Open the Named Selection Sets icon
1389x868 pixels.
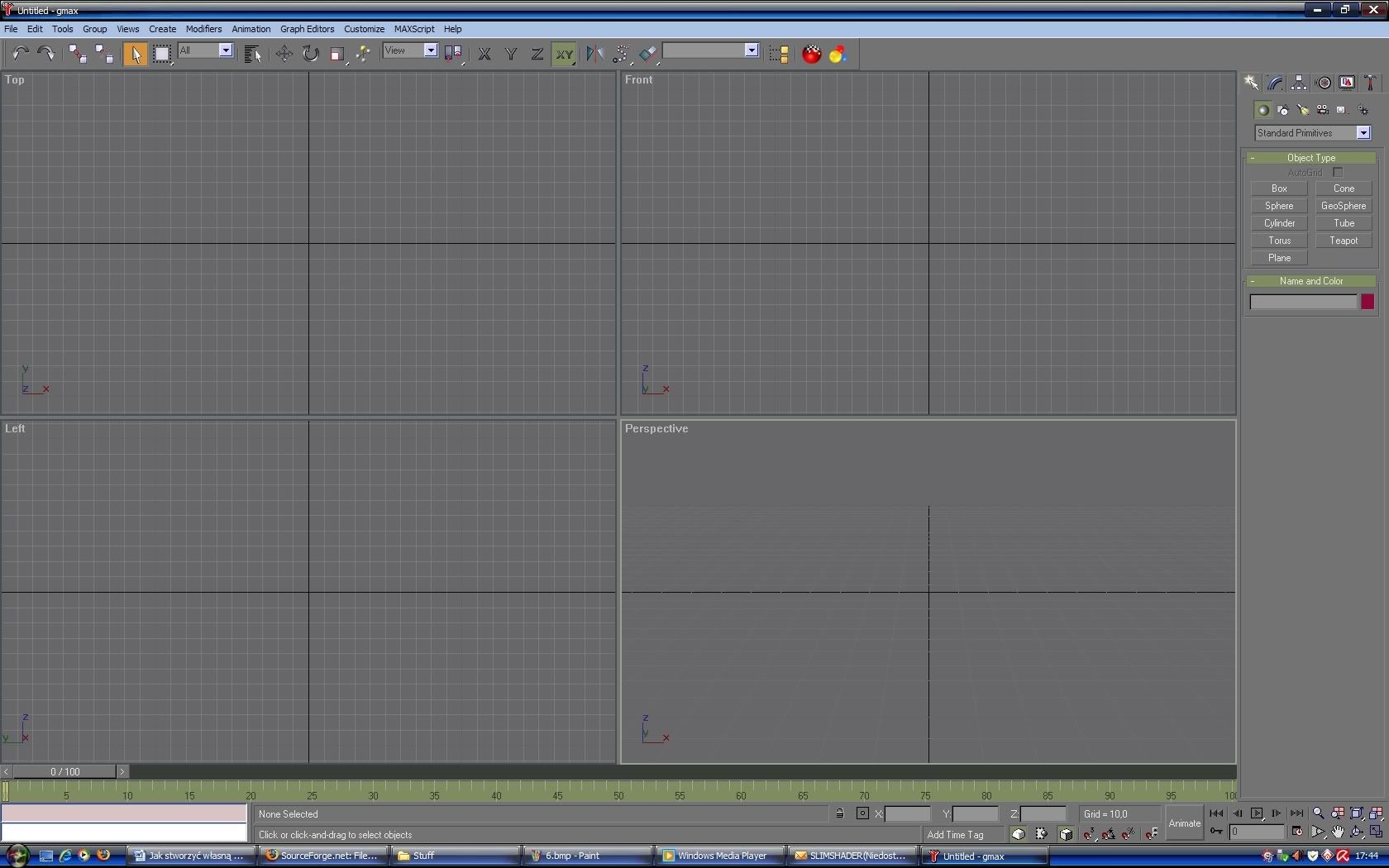click(x=778, y=54)
